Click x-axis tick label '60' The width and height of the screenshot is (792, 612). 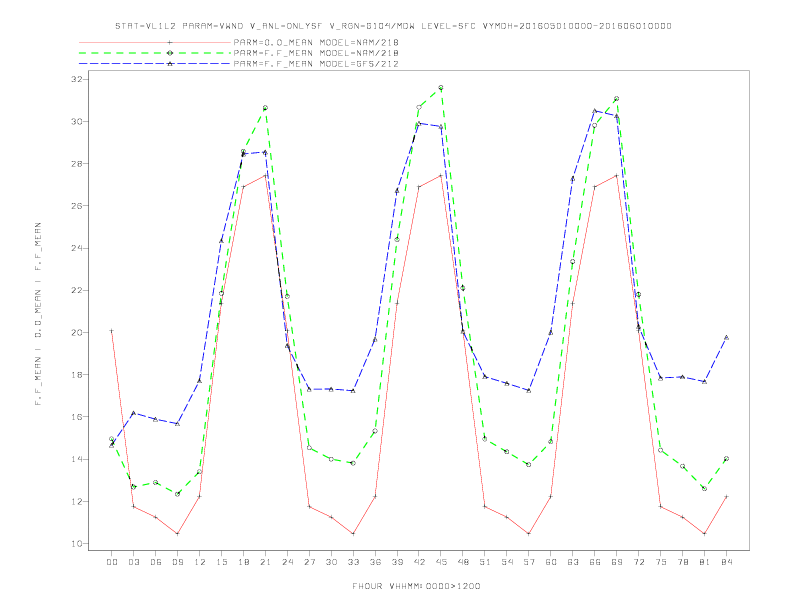pyautogui.click(x=551, y=562)
